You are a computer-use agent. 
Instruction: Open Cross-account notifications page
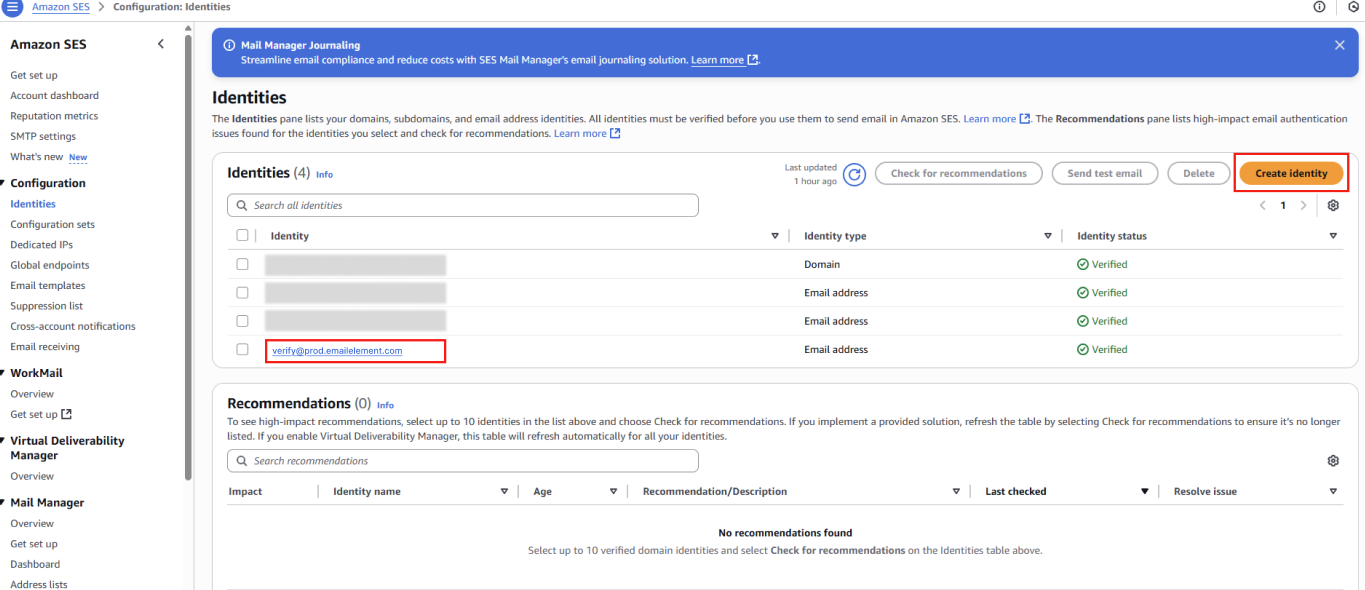73,326
